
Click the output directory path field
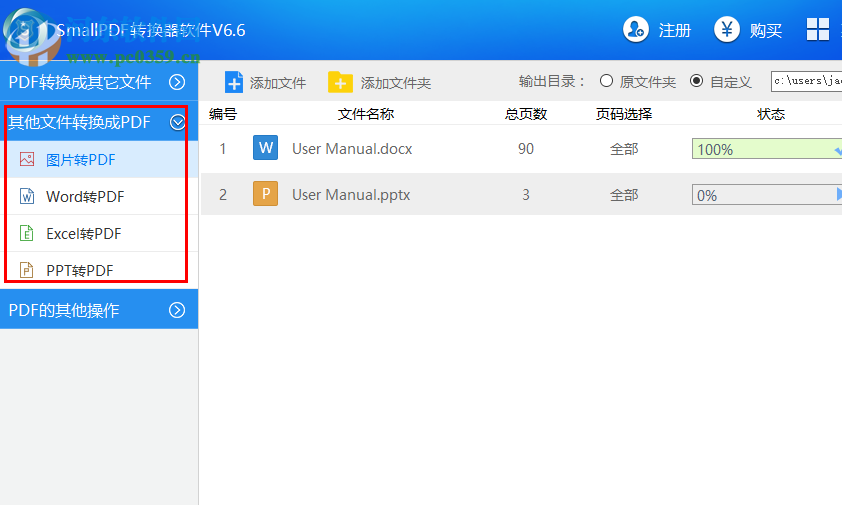click(807, 81)
